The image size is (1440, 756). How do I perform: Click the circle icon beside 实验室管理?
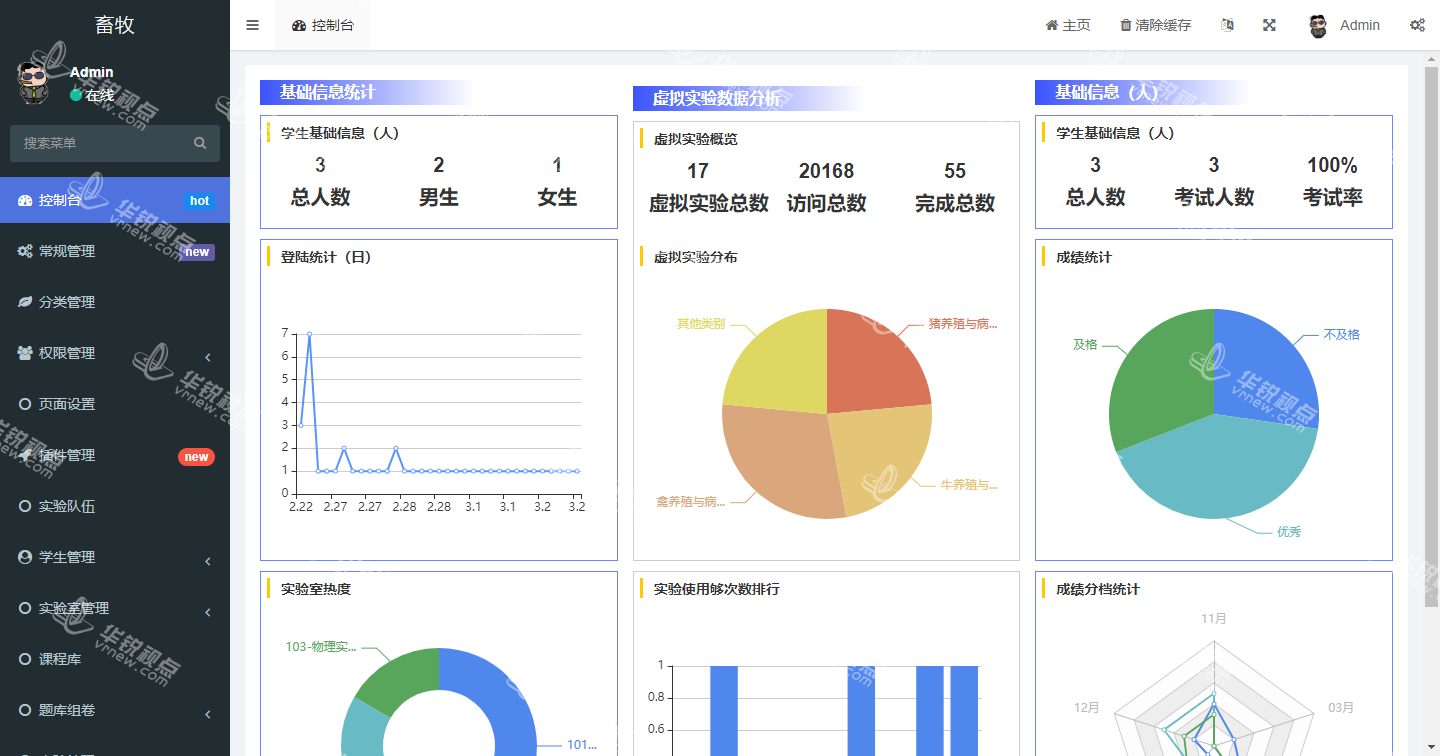25,608
